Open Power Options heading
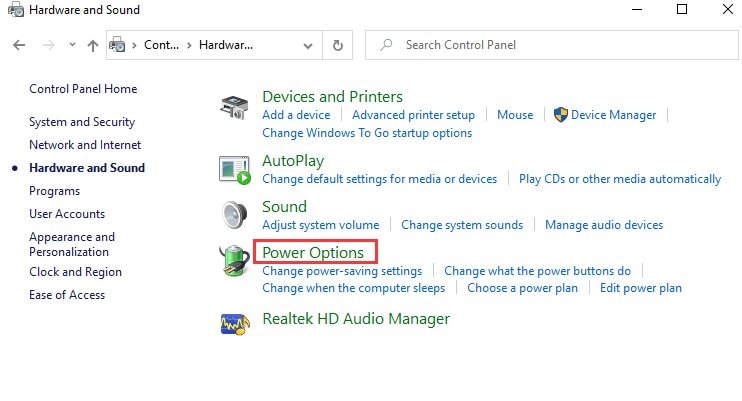The width and height of the screenshot is (742, 401). coord(313,253)
